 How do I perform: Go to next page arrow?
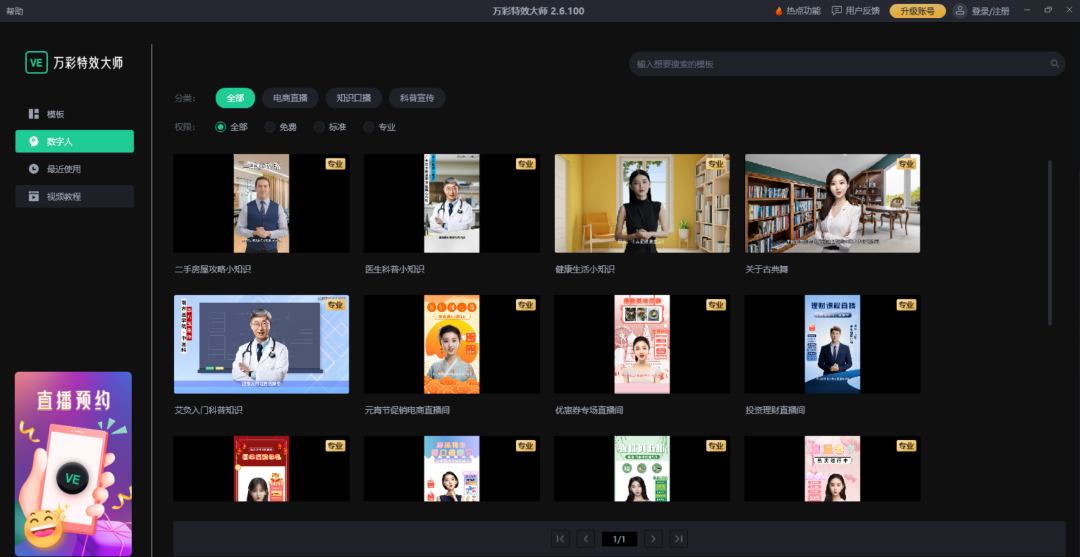tap(653, 539)
